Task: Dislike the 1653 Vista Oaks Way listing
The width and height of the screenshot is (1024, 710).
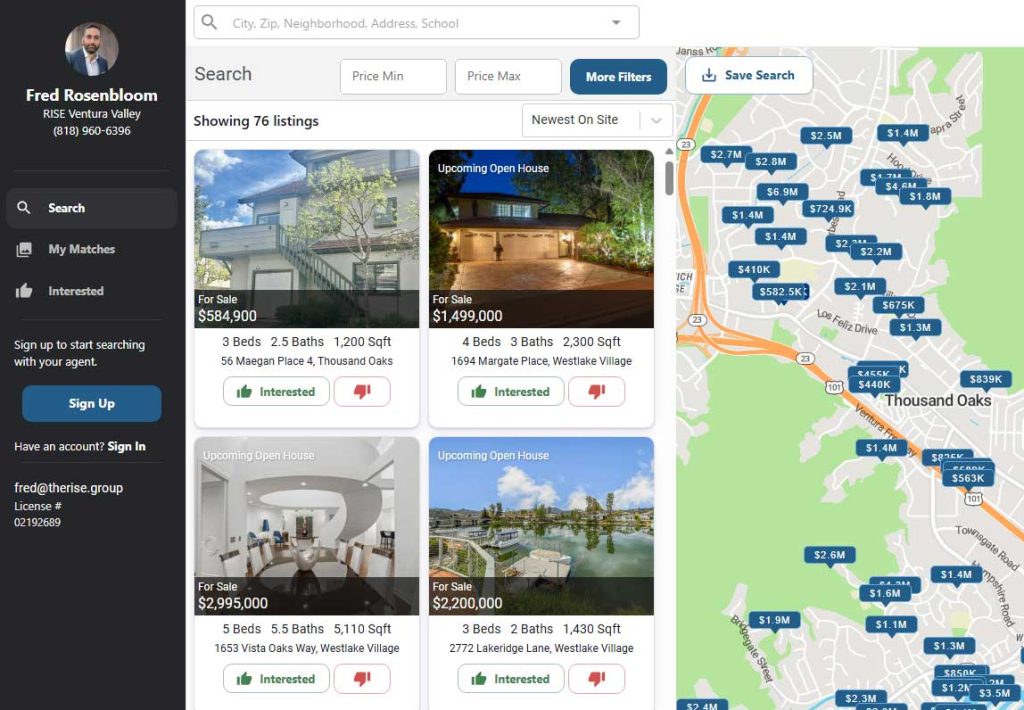Action: point(362,678)
